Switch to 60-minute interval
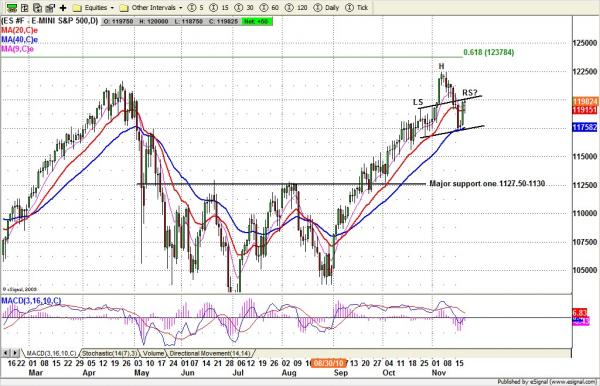The image size is (600, 386). click(x=269, y=7)
